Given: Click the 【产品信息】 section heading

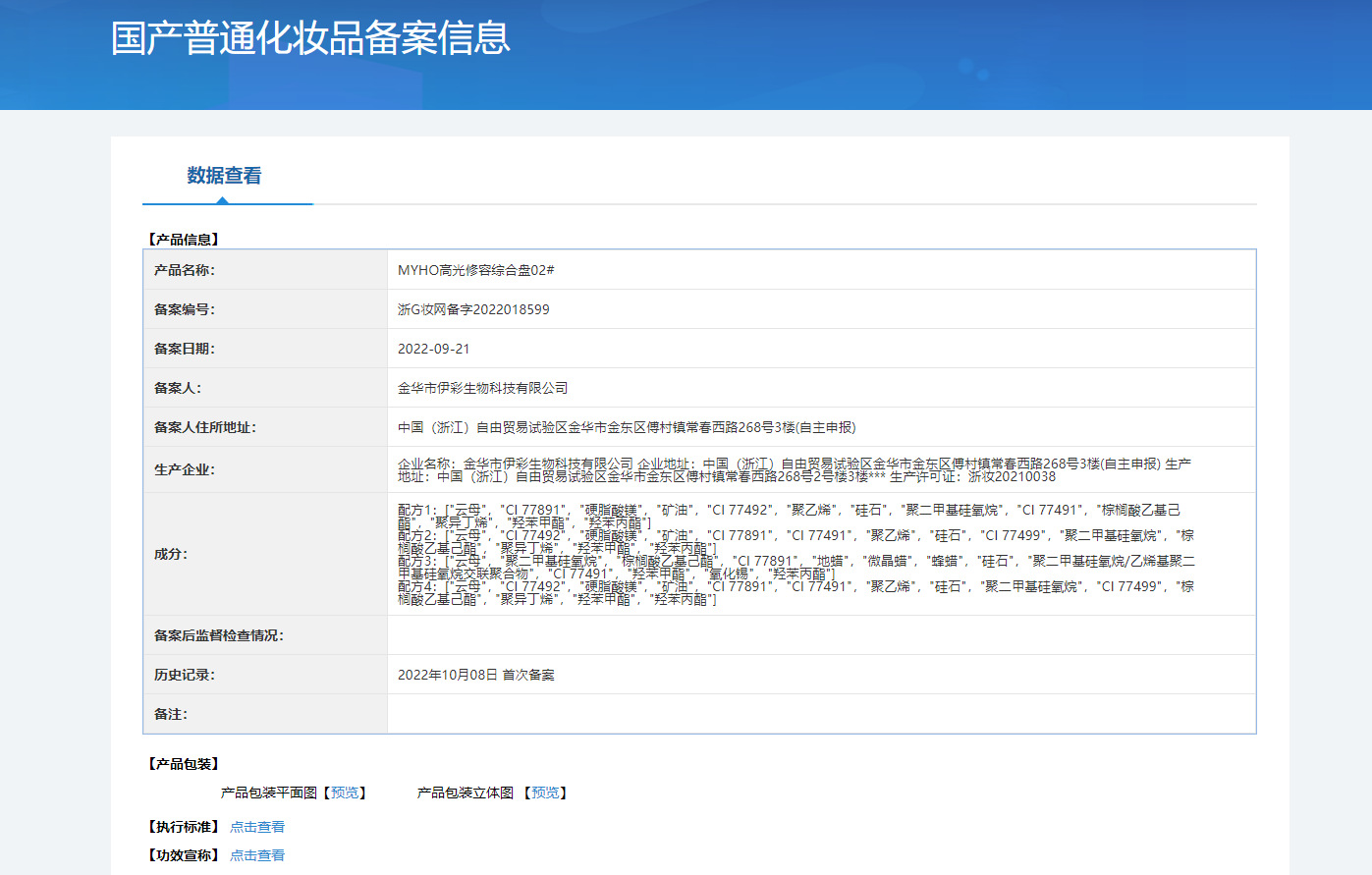Looking at the screenshot, I should pyautogui.click(x=184, y=239).
